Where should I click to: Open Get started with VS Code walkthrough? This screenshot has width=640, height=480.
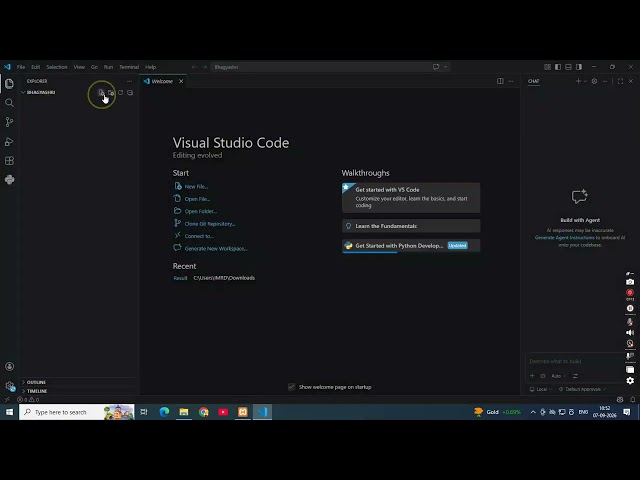pyautogui.click(x=411, y=198)
